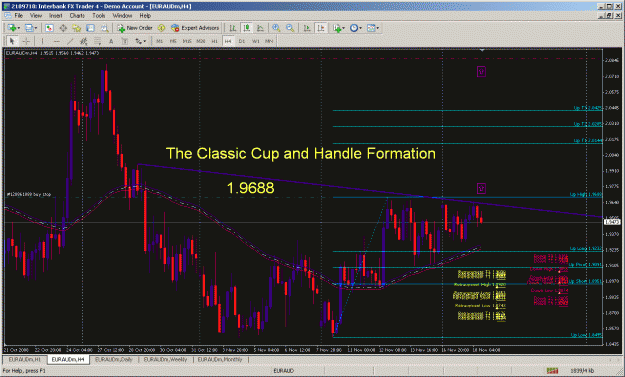The height and width of the screenshot is (377, 625).
Task: Select the Trendline drawing tool
Action: [70, 41]
